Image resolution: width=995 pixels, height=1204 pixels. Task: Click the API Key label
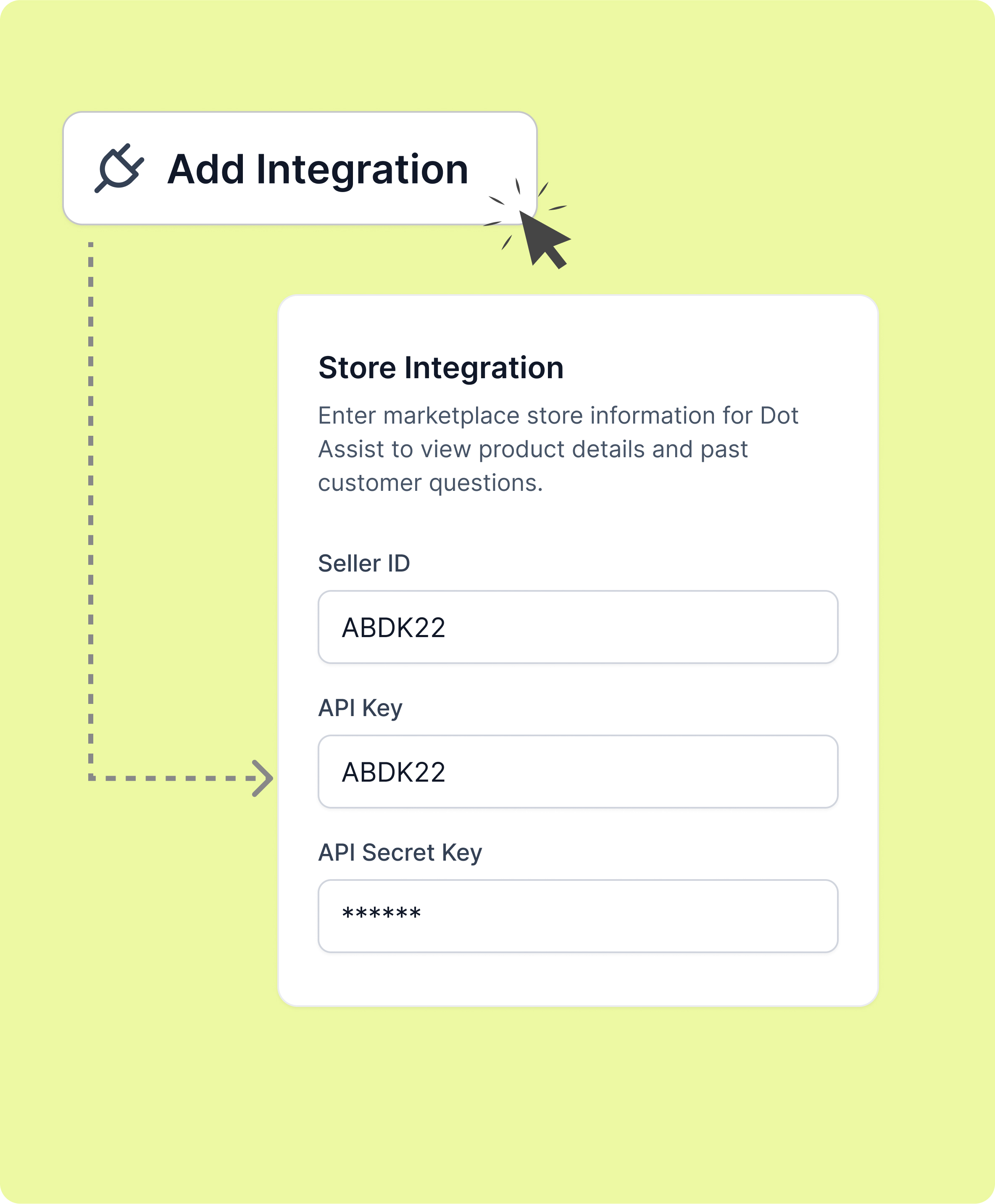tap(360, 709)
